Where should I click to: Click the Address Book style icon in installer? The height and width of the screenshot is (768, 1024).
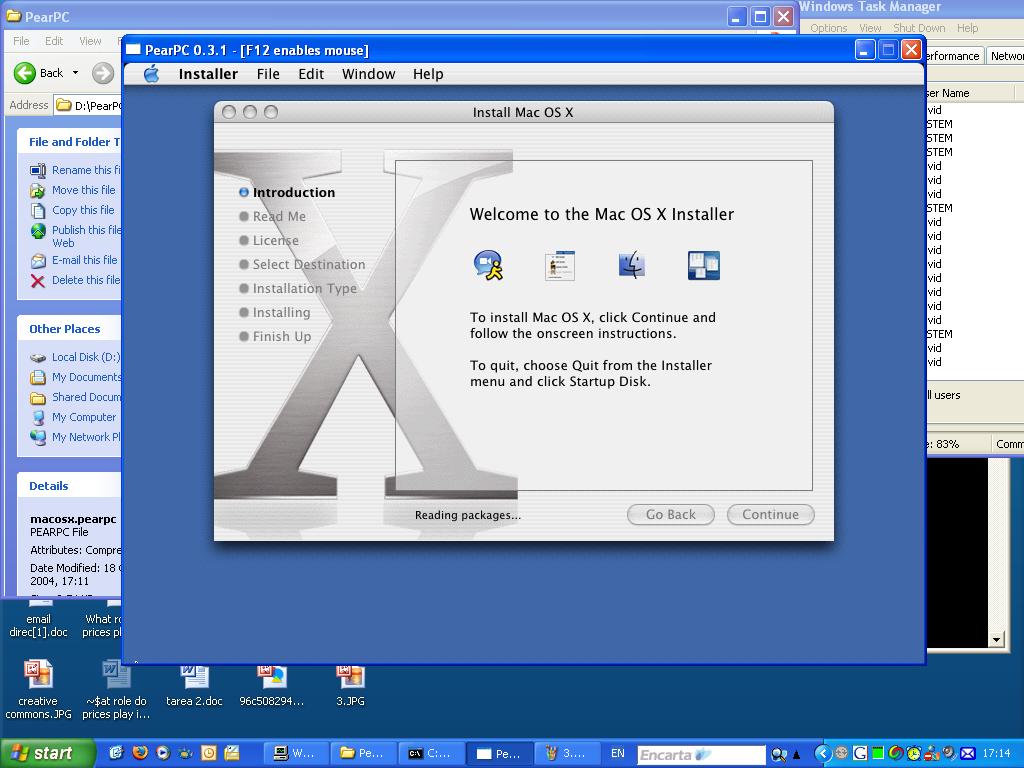tap(560, 265)
